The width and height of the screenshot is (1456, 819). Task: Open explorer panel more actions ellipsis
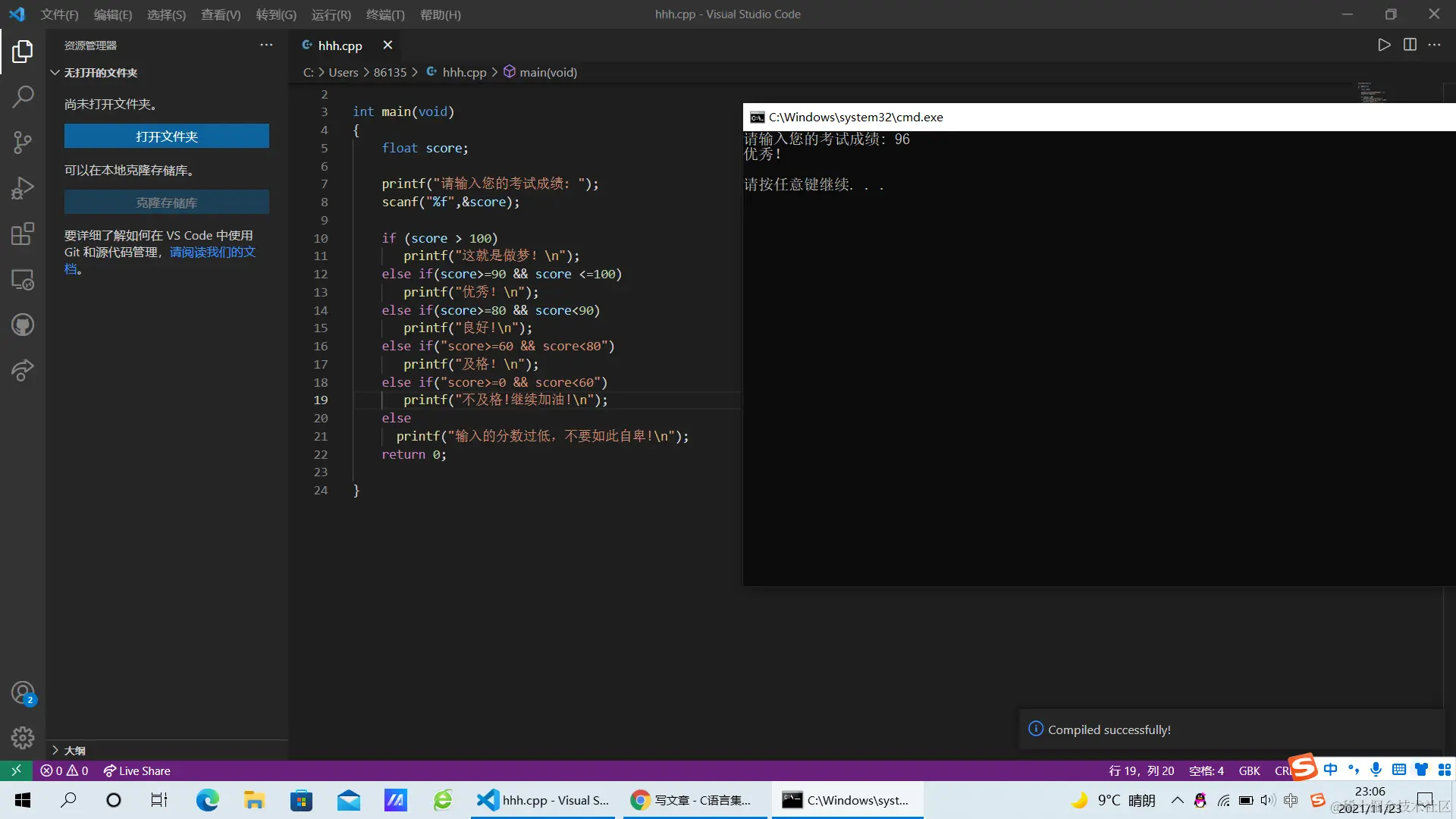pos(266,45)
